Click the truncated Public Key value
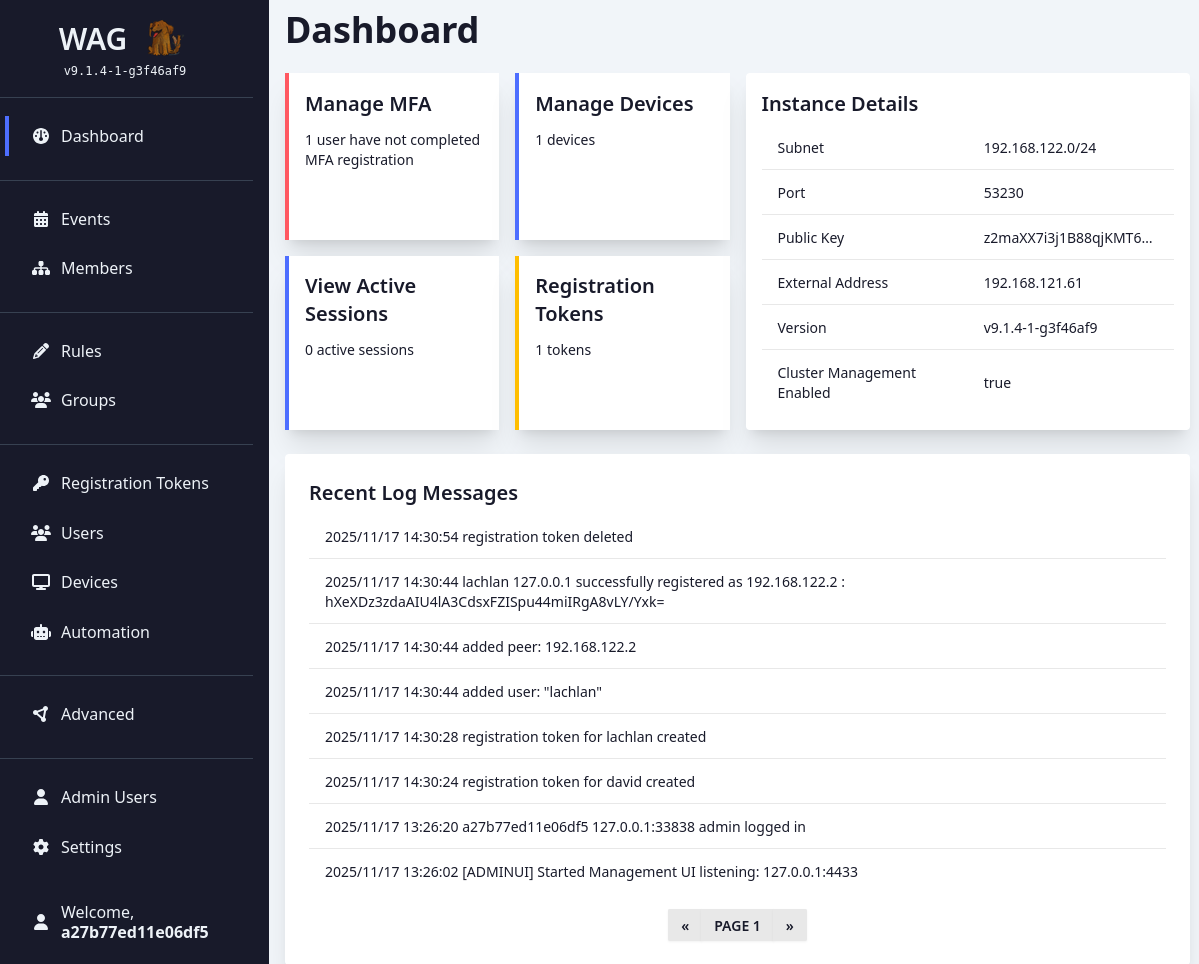The height and width of the screenshot is (964, 1199). [1067, 238]
